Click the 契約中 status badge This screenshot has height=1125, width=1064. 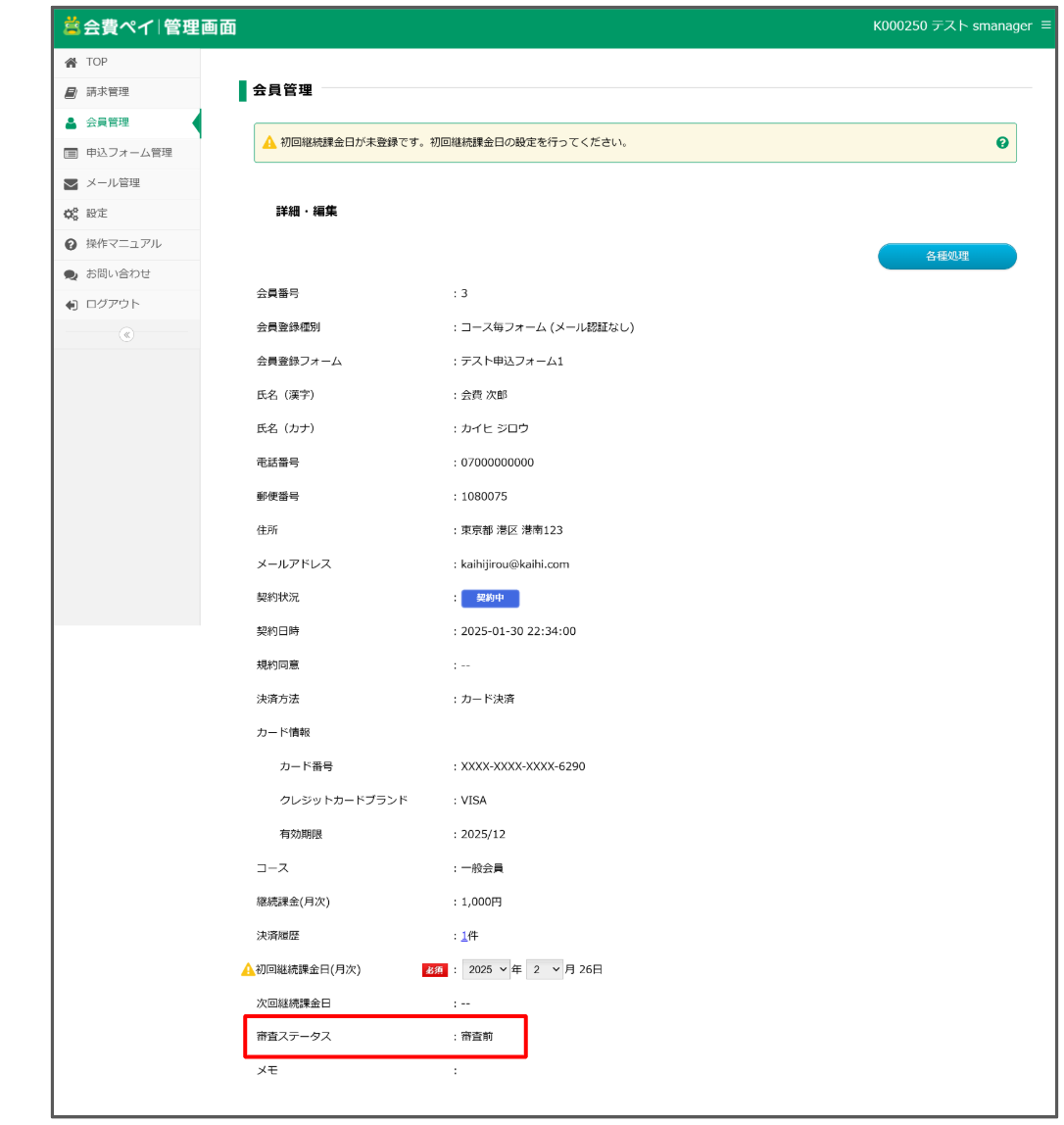coord(490,598)
